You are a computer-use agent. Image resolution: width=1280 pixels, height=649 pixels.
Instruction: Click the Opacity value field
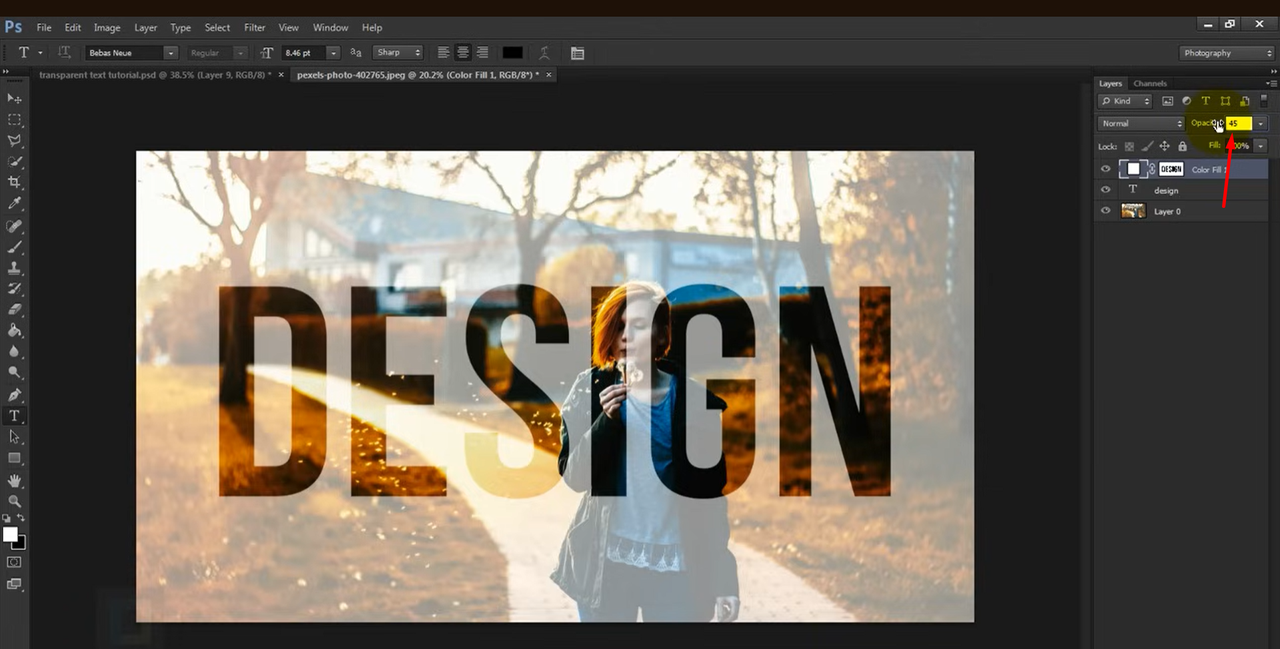[x=1238, y=123]
